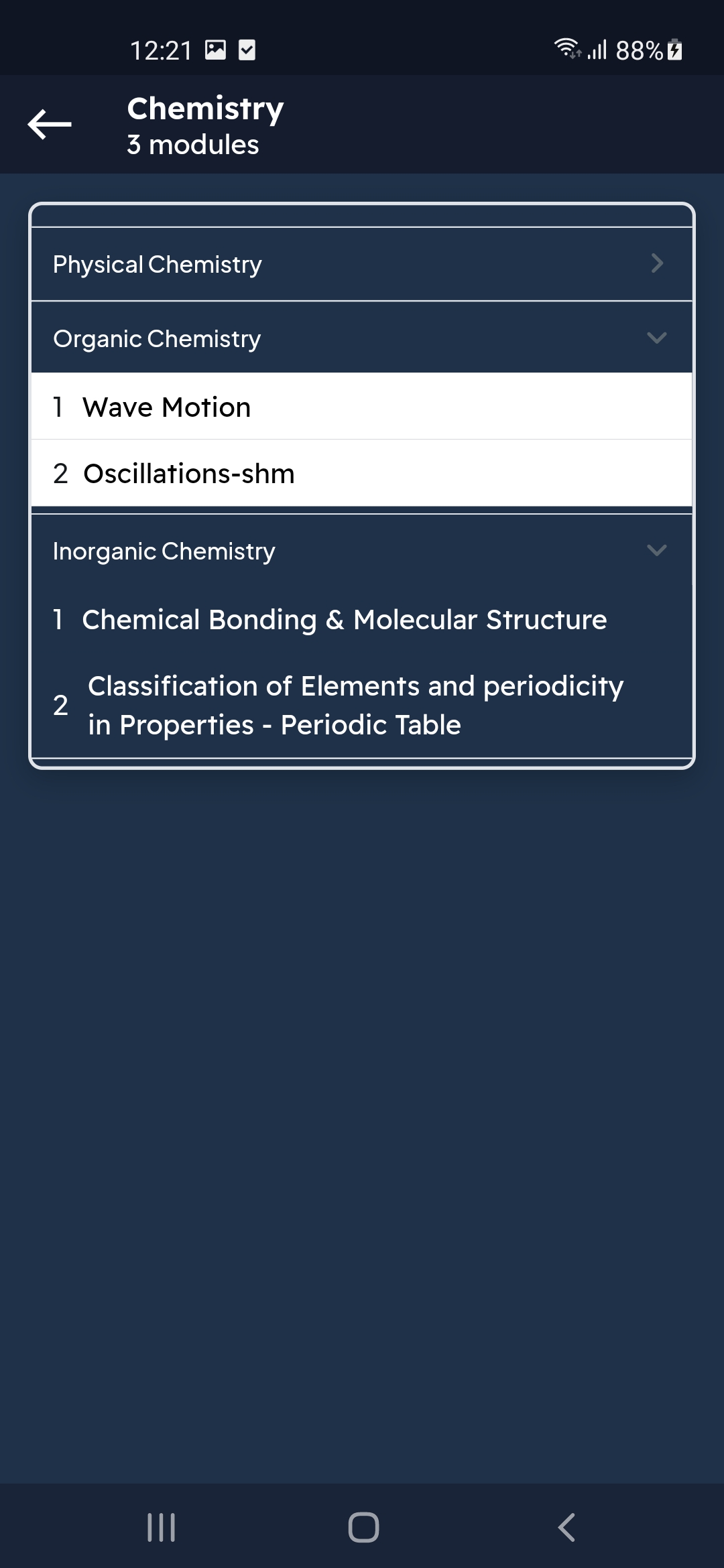Image resolution: width=724 pixels, height=1568 pixels.
Task: Toggle the Organic Chemistry chevron closed
Action: pyautogui.click(x=658, y=338)
